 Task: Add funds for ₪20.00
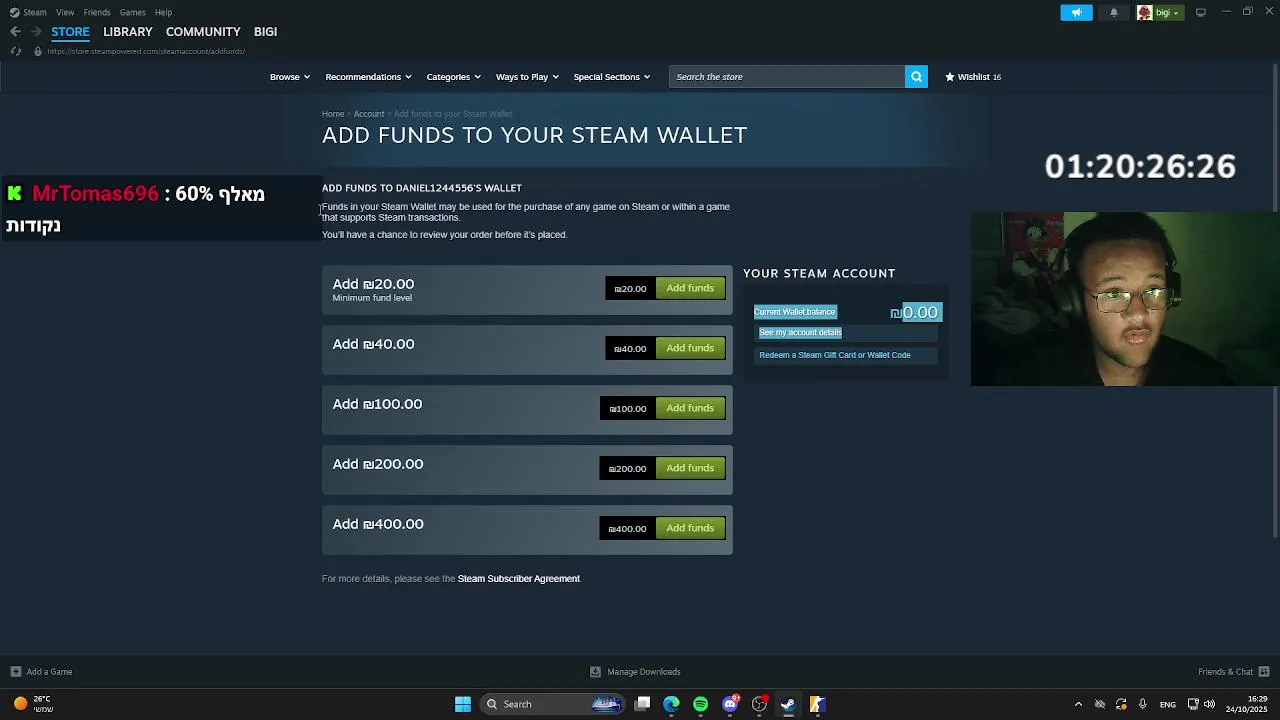pos(690,289)
